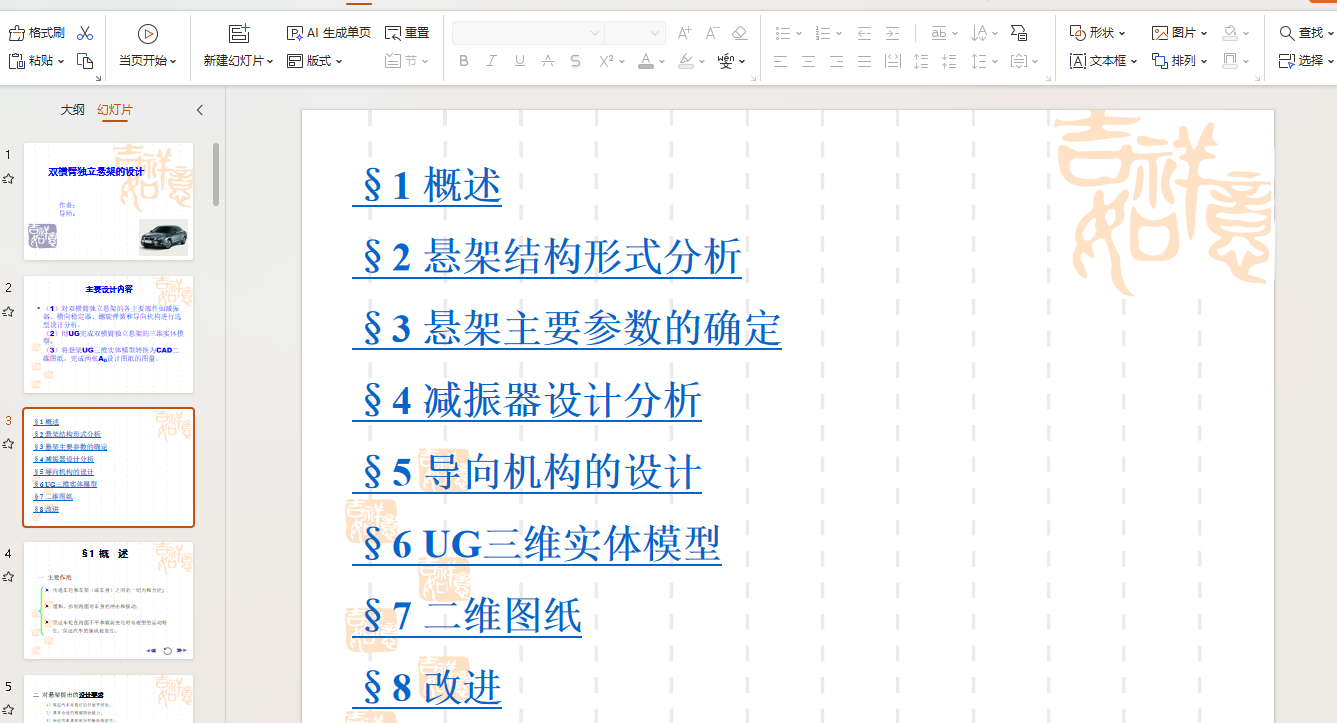Screen dimensions: 1337x723
Task: Click the distributed alignment icon
Action: pyautogui.click(x=892, y=61)
